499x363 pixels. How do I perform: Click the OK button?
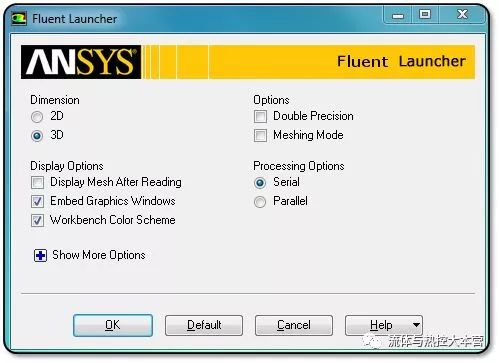(x=113, y=325)
